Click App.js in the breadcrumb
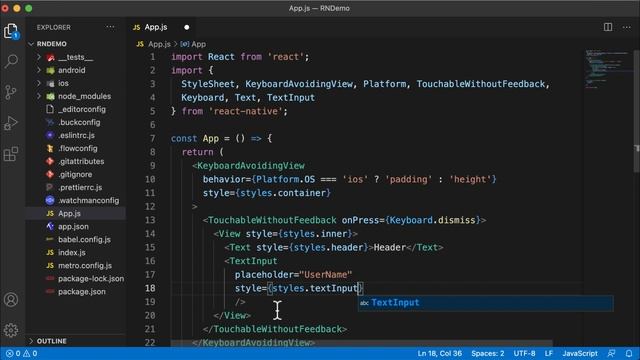Image resolution: width=640 pixels, height=360 pixels. point(159,44)
